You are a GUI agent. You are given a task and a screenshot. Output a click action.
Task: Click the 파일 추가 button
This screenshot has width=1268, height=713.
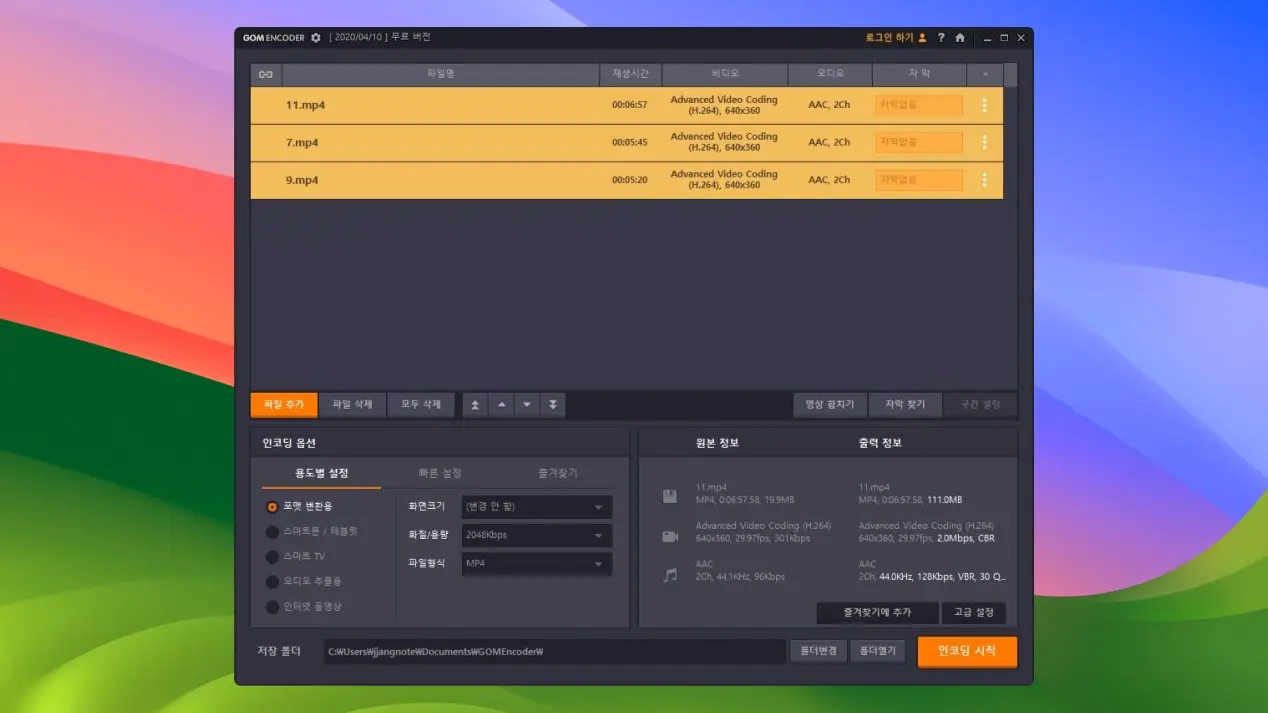(x=284, y=405)
